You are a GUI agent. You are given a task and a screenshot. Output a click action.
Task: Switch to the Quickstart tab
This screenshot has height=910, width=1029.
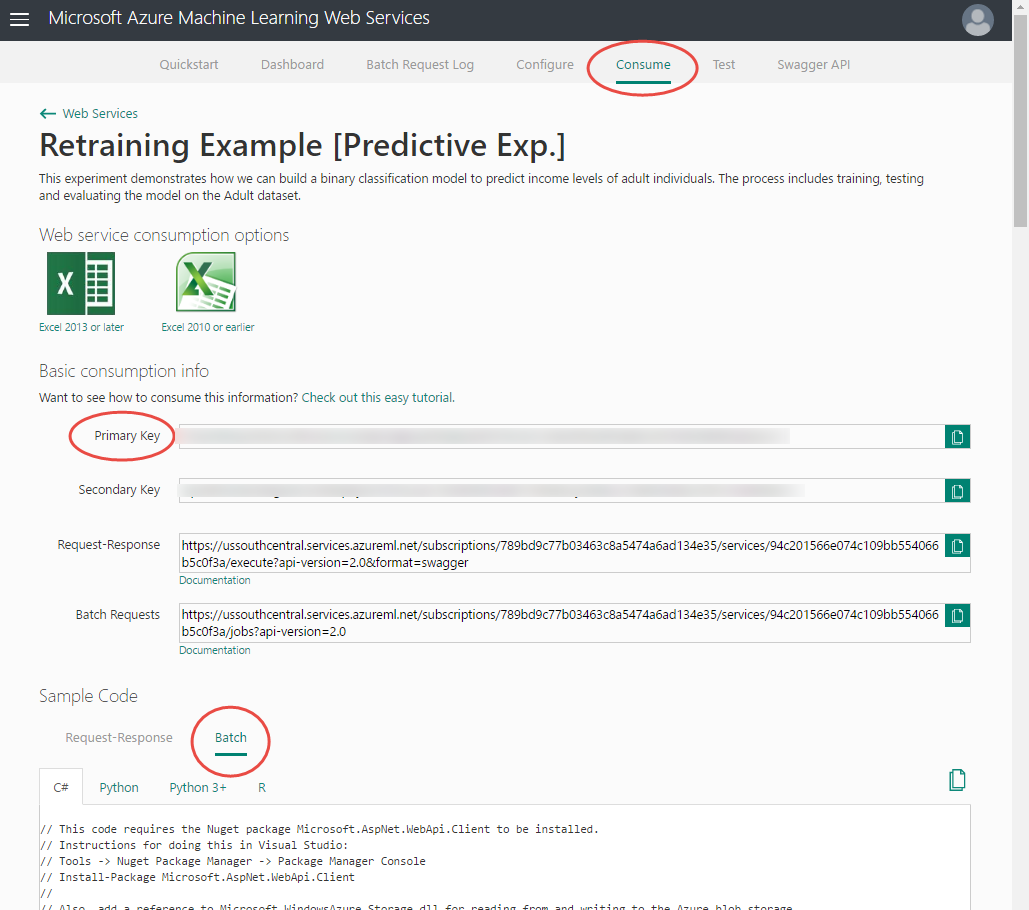tap(189, 64)
